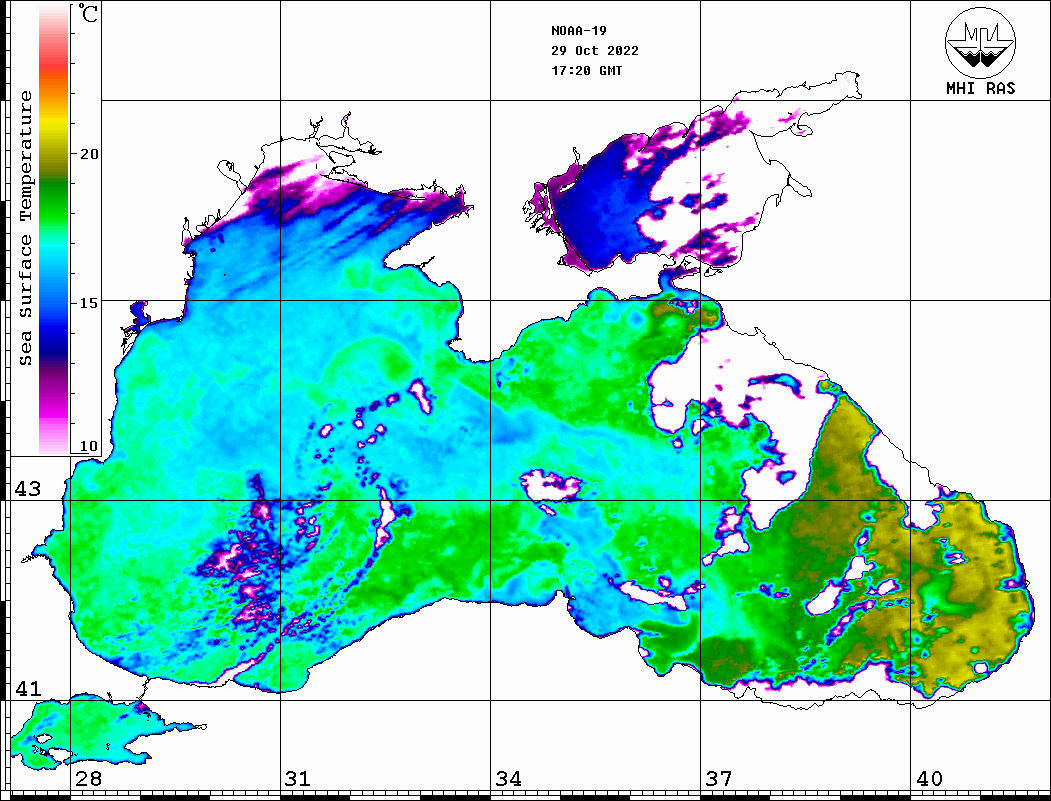
Task: Click the time '17:20 GMT'
Action: point(586,70)
